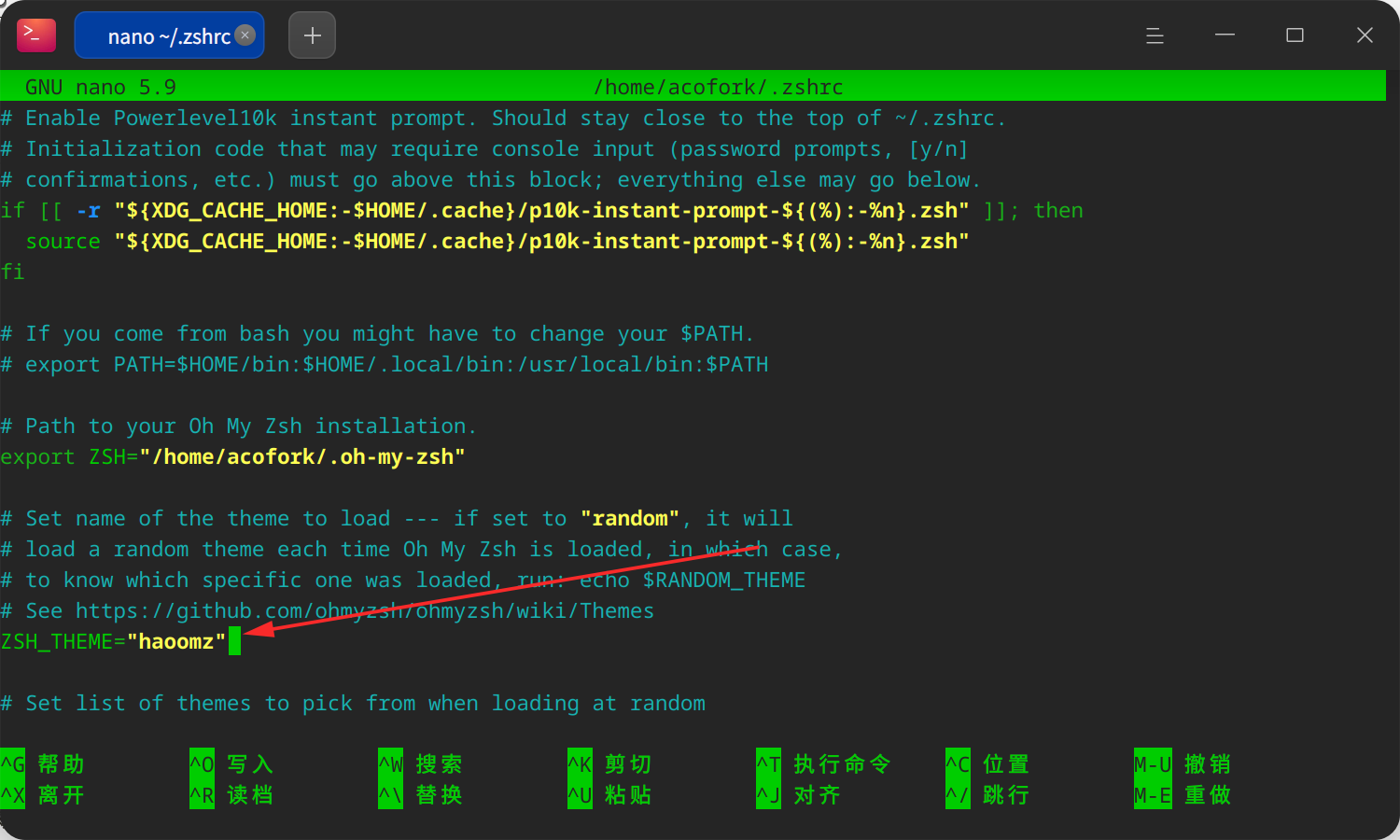Click the ^C 位置 position shortcut
The image size is (1400, 840).
[x=987, y=763]
